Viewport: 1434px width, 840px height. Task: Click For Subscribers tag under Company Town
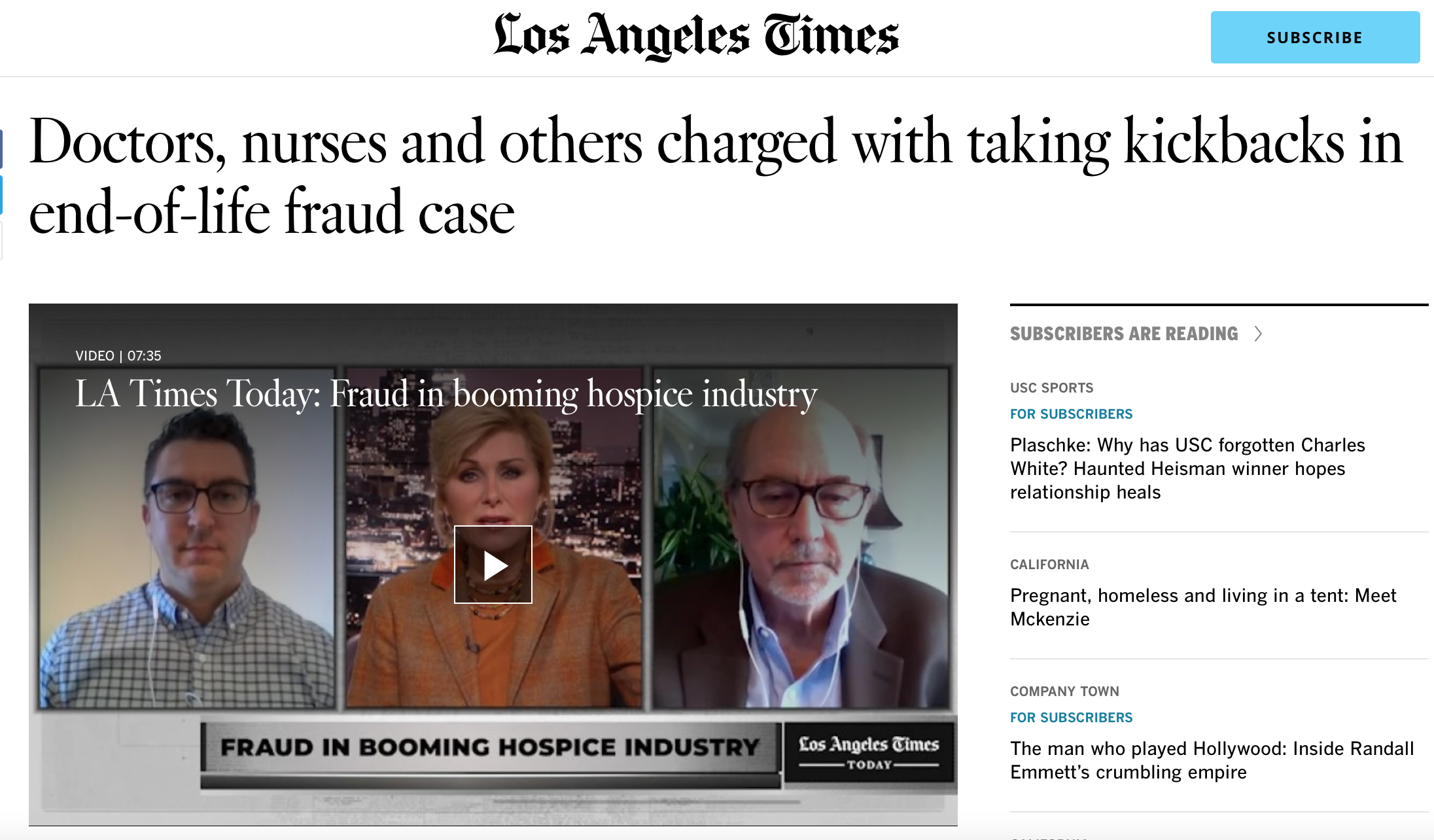(1071, 718)
